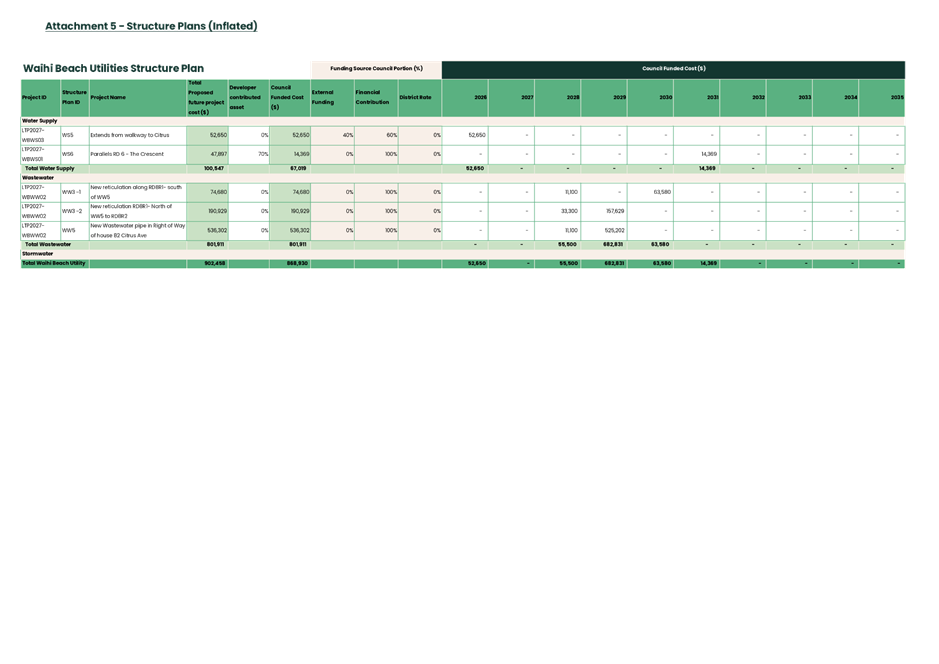Image resolution: width=939 pixels, height=664 pixels.
Task: Click the 2031 year column header
Action: coord(712,98)
